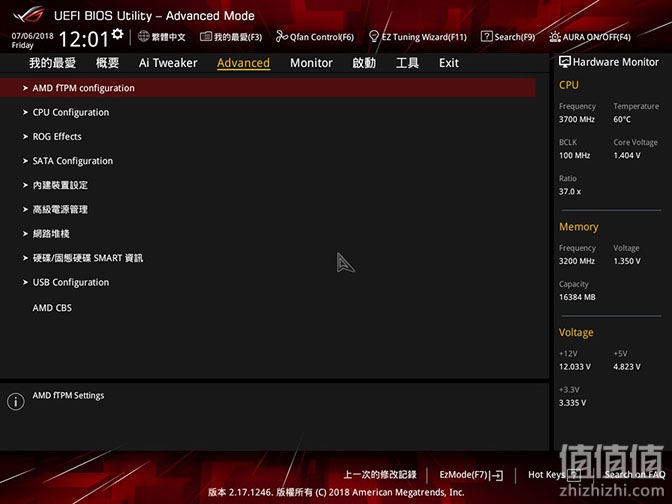Open the Exit tab

[x=449, y=63]
